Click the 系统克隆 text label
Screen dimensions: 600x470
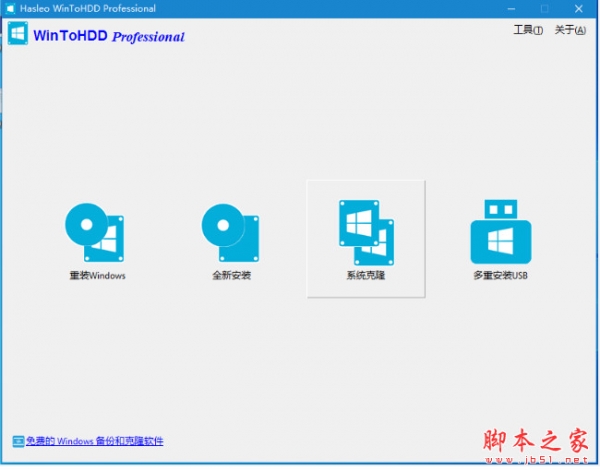366,276
